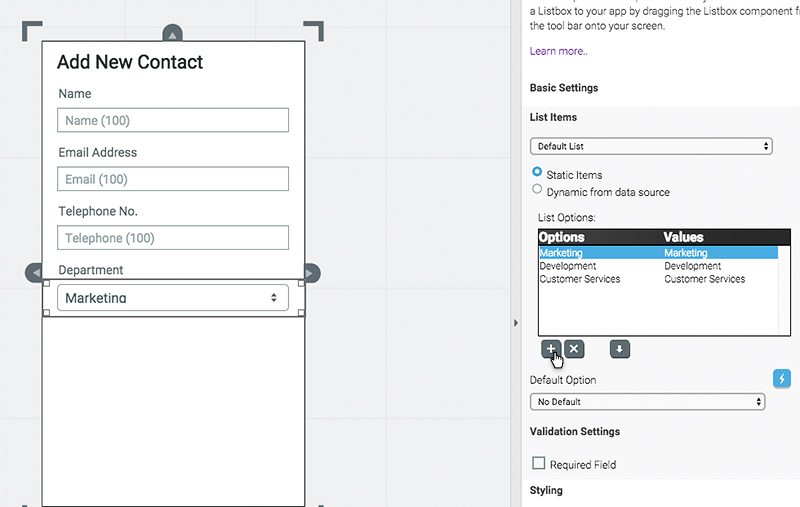Move list option down with arrow button

[619, 349]
